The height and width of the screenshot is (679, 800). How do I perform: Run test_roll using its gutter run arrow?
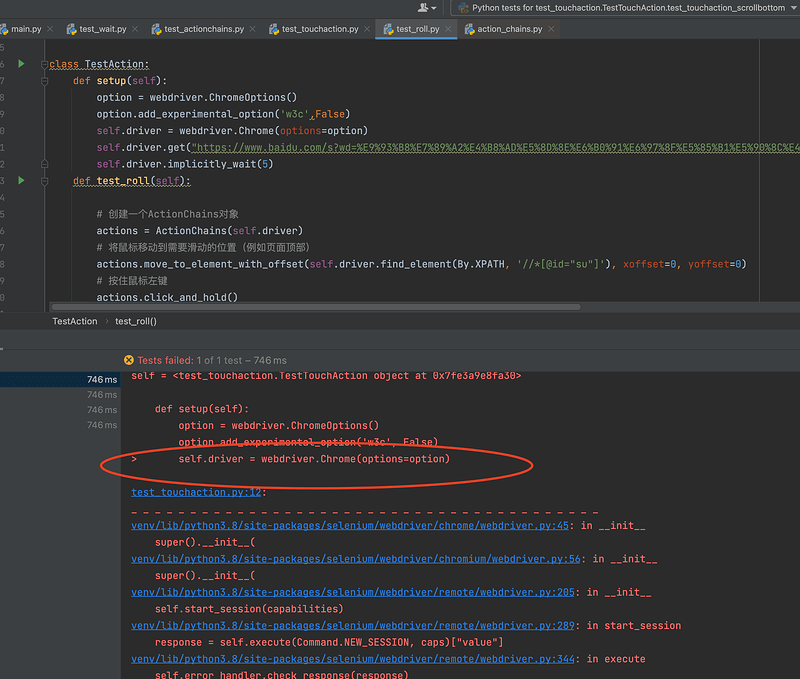21,181
